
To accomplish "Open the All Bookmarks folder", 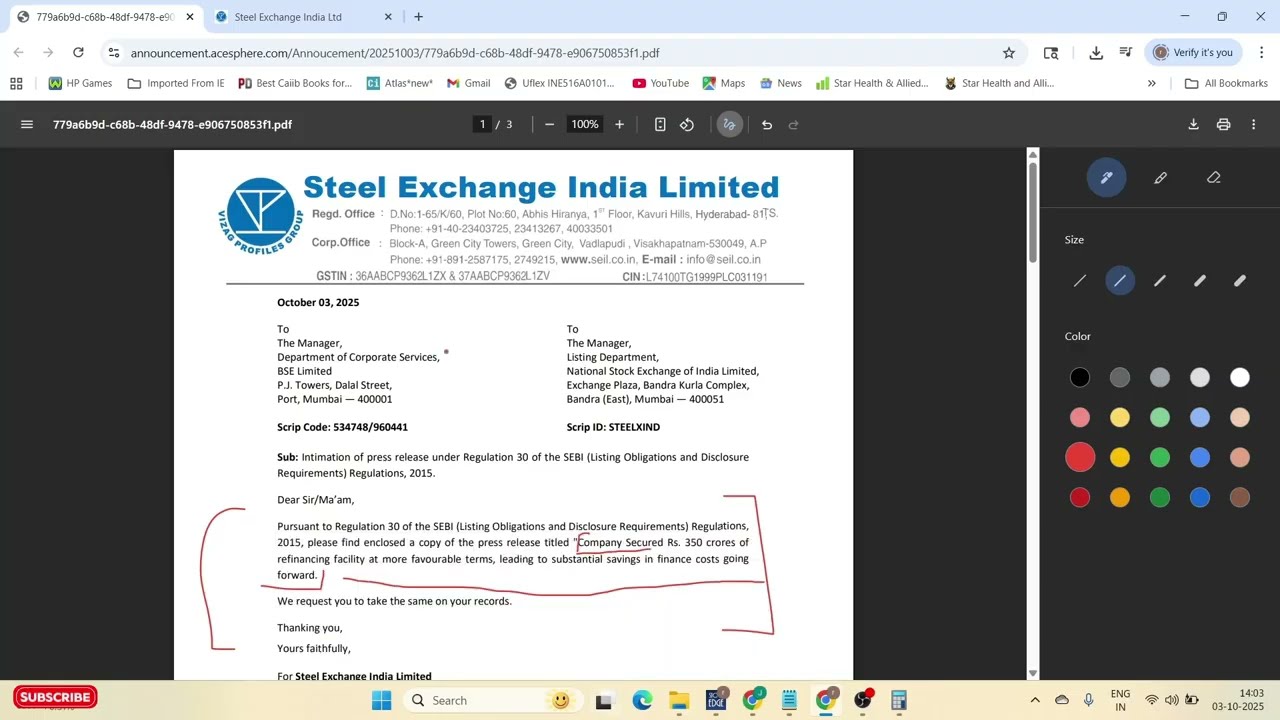I will click(1226, 83).
